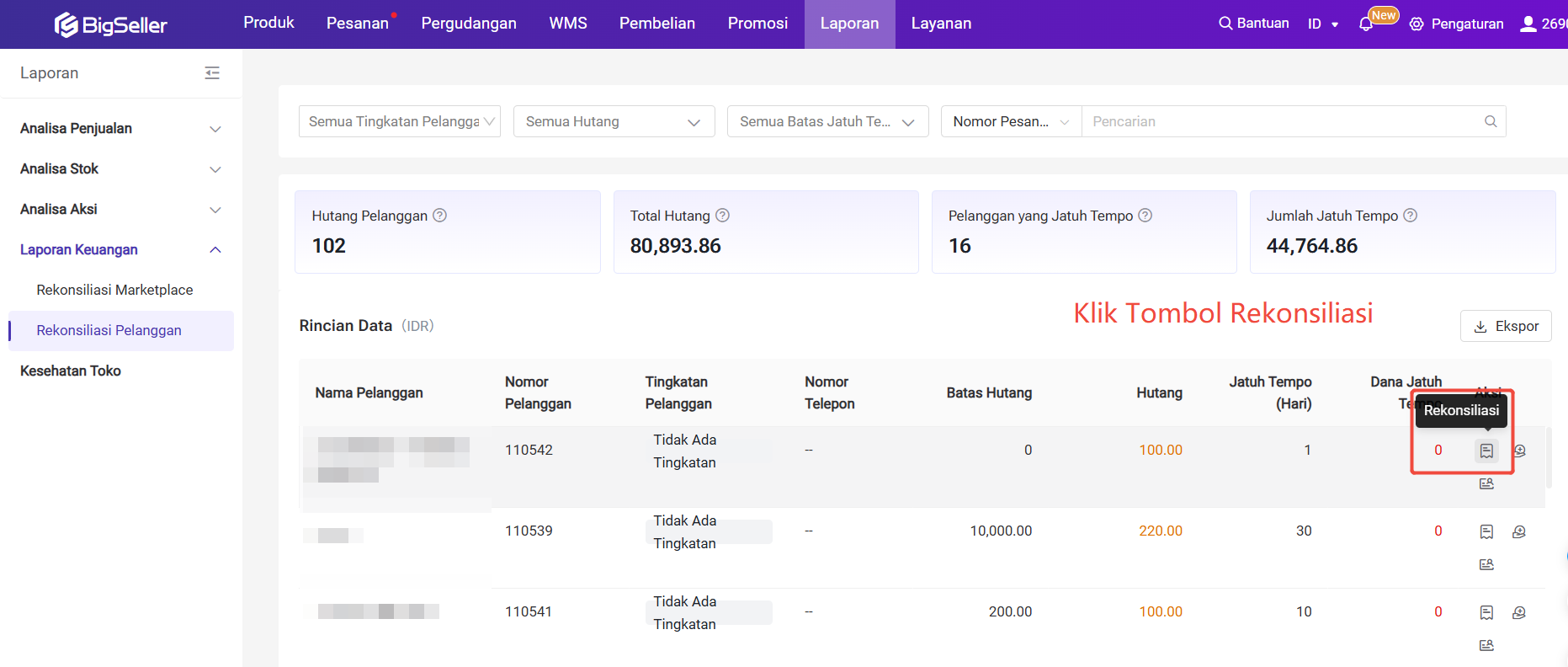
Task: Open the Semua Tingkatan Pelanggan dropdown
Action: click(x=400, y=121)
